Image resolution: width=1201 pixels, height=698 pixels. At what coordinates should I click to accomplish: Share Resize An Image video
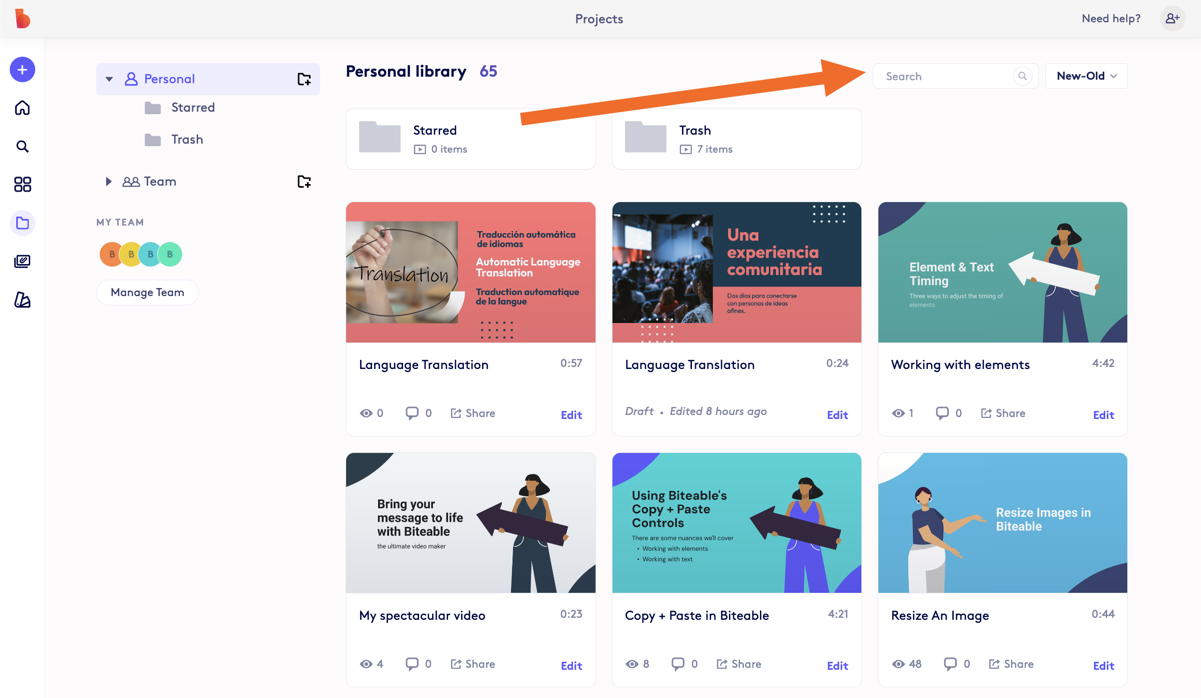[x=1009, y=664]
